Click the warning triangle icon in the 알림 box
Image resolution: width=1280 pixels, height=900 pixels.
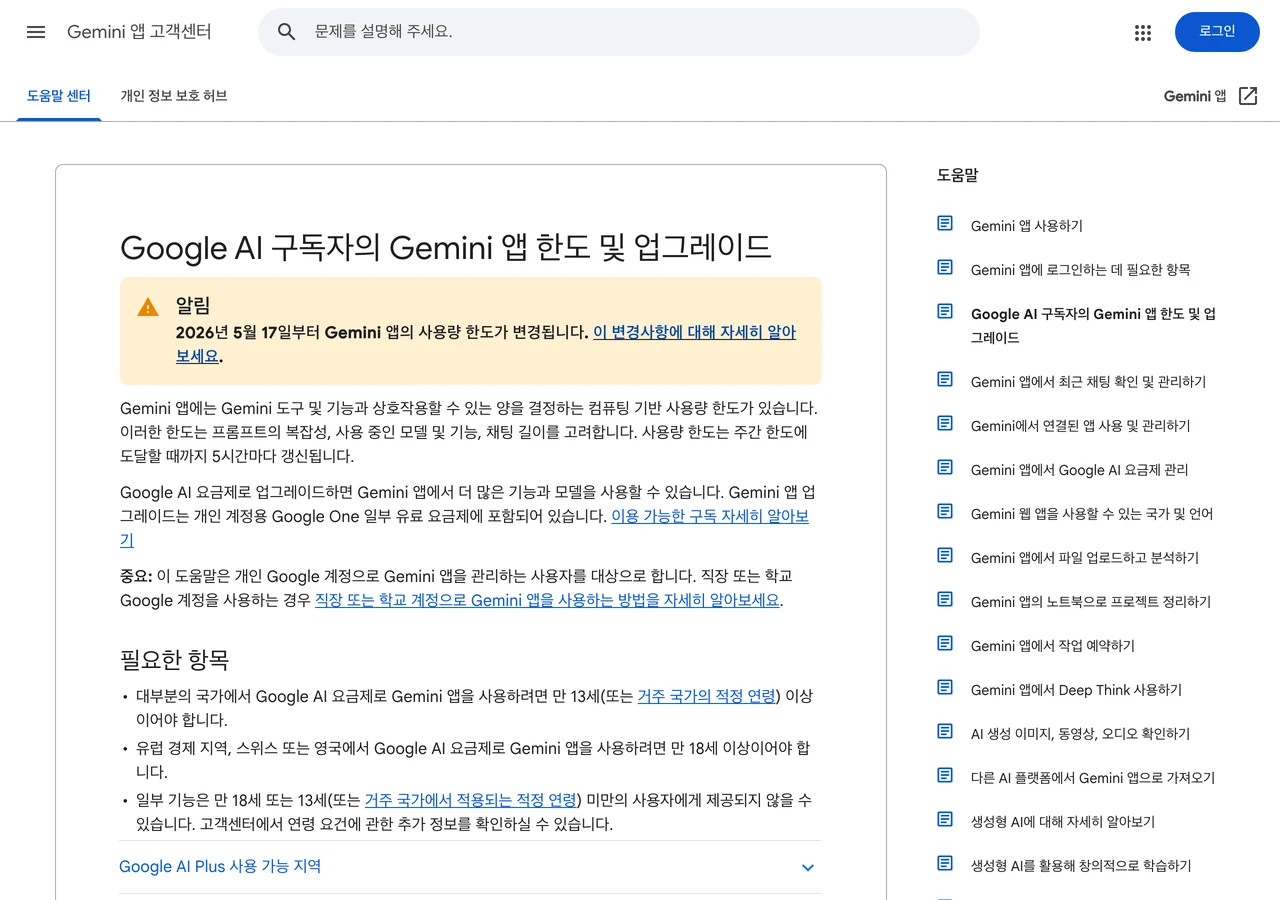148,307
